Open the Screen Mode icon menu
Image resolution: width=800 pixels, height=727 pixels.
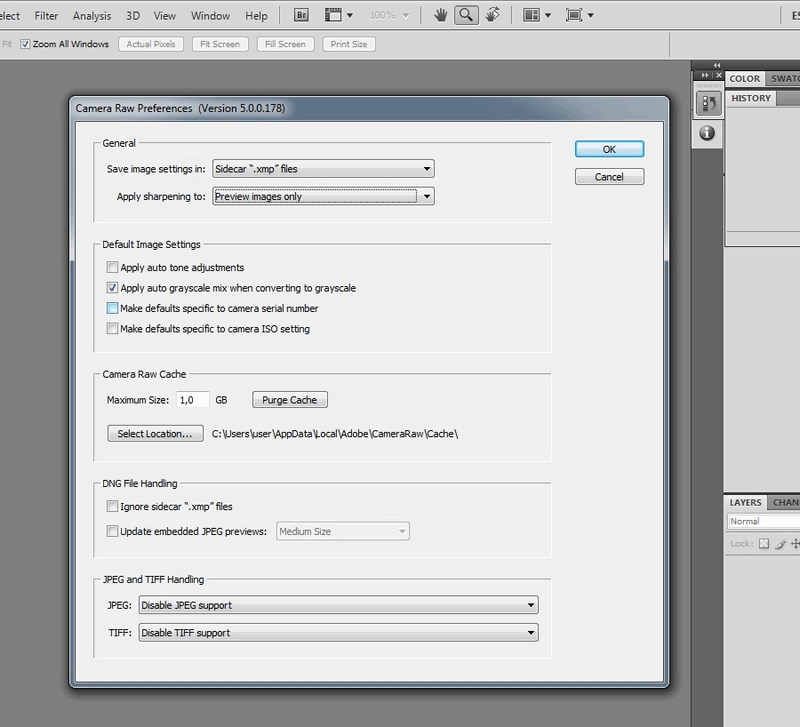[580, 15]
